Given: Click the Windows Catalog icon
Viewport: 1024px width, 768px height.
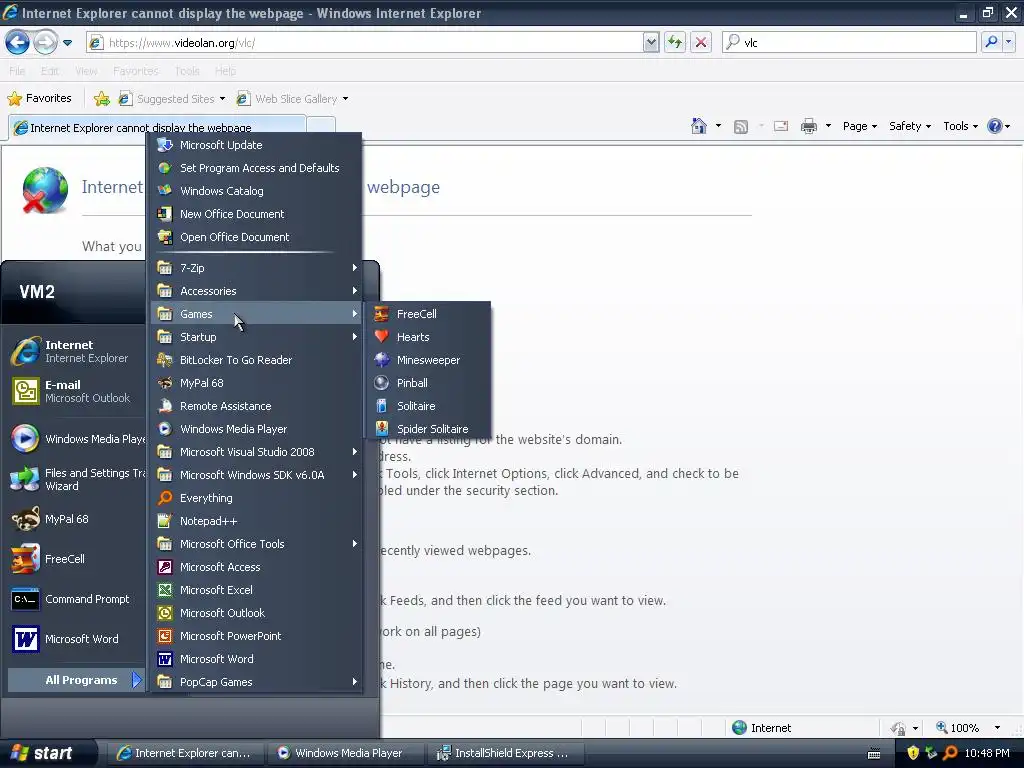Looking at the screenshot, I should click(165, 191).
